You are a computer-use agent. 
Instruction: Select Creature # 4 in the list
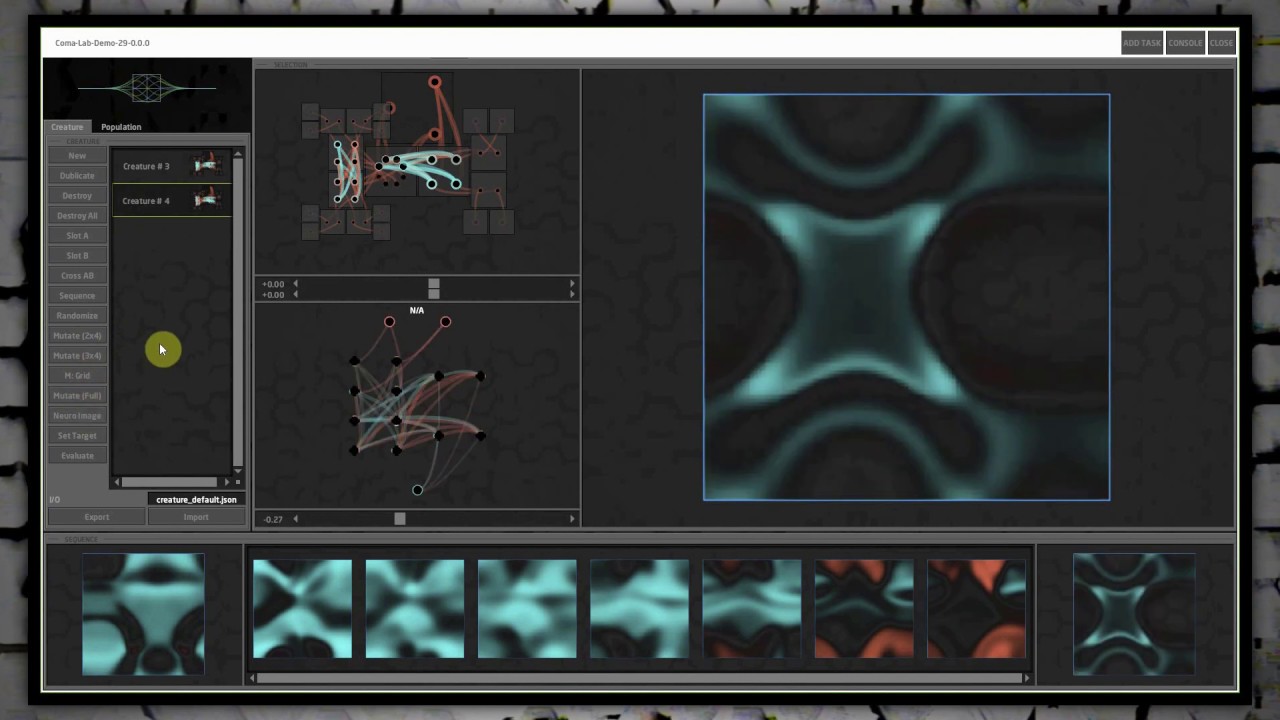(x=172, y=200)
